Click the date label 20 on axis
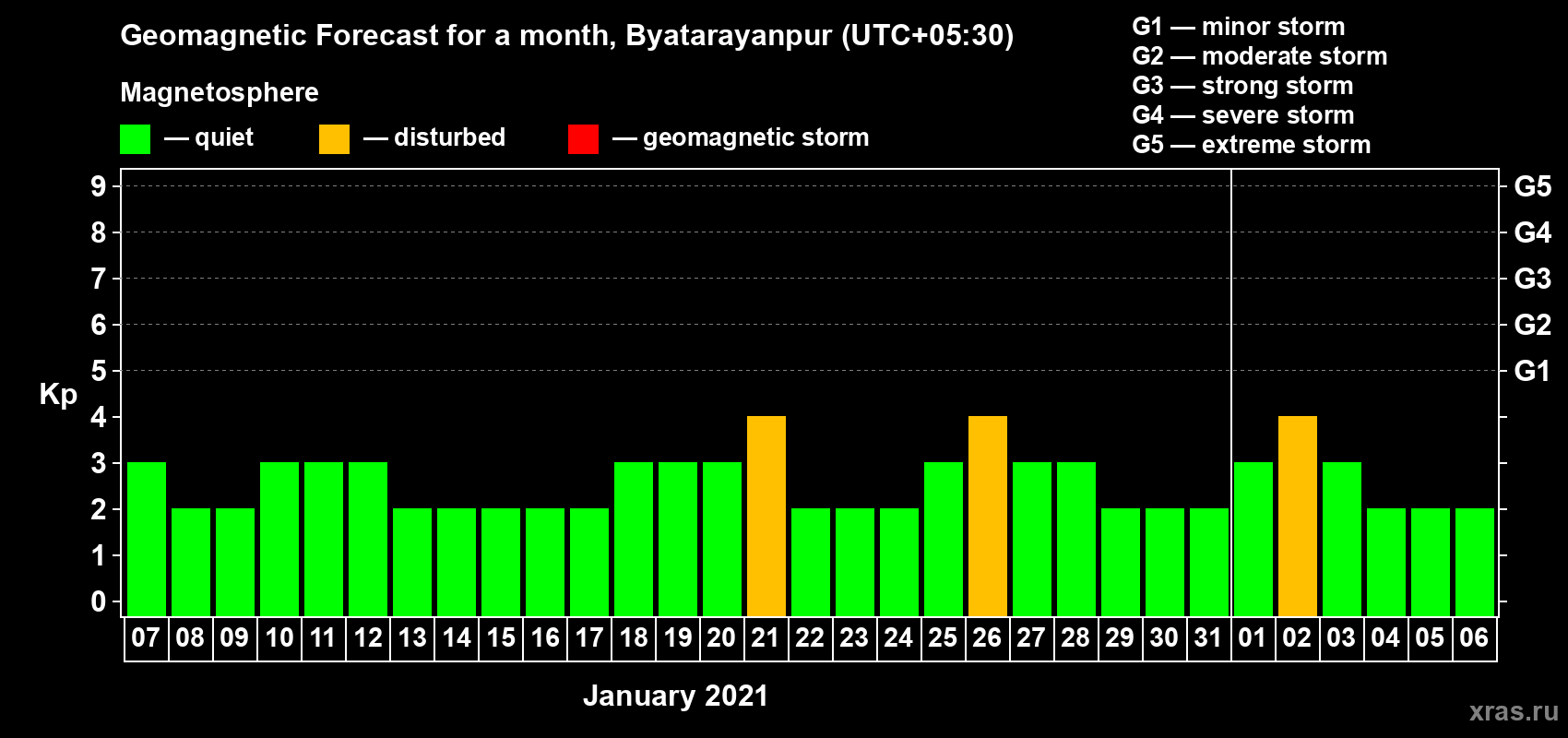 tap(721, 637)
